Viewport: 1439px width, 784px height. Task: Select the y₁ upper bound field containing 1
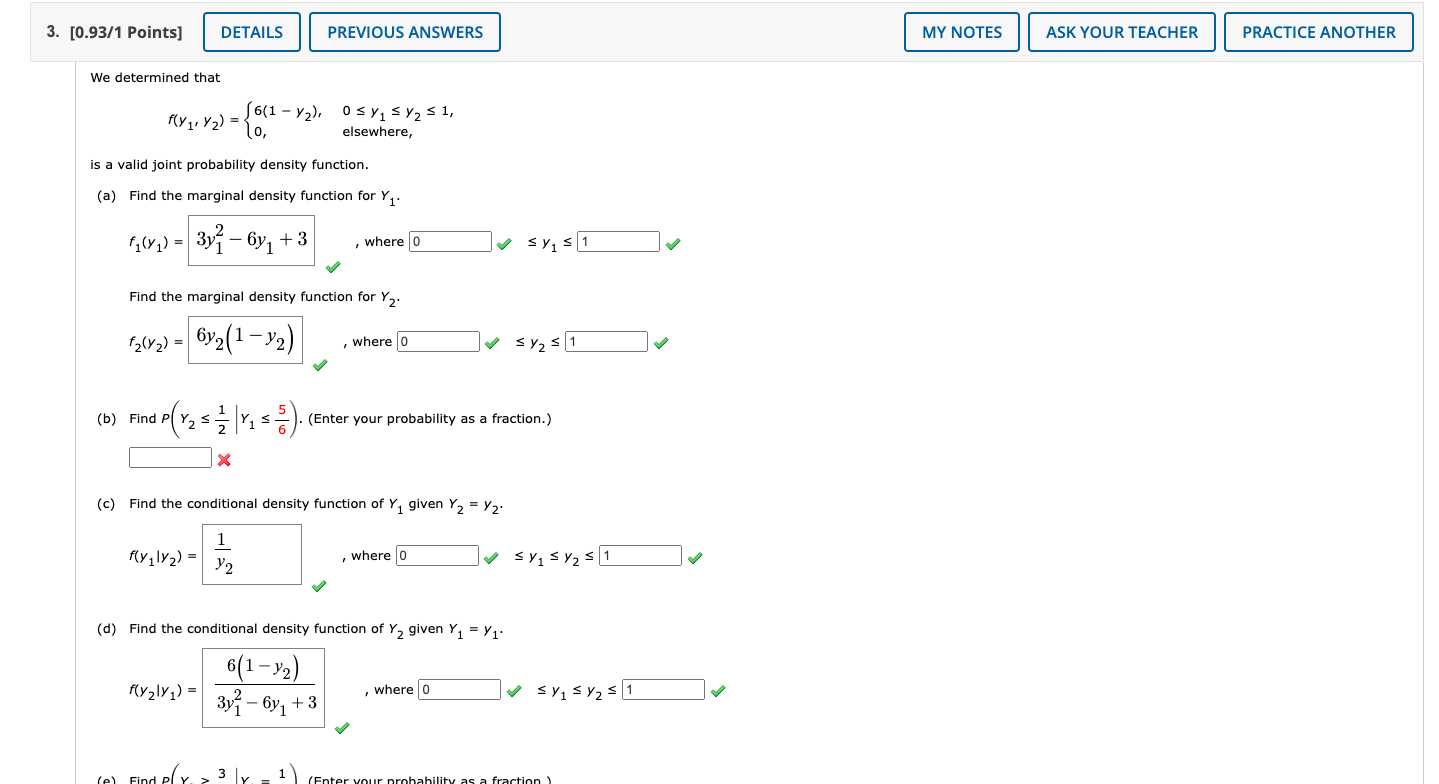[619, 241]
